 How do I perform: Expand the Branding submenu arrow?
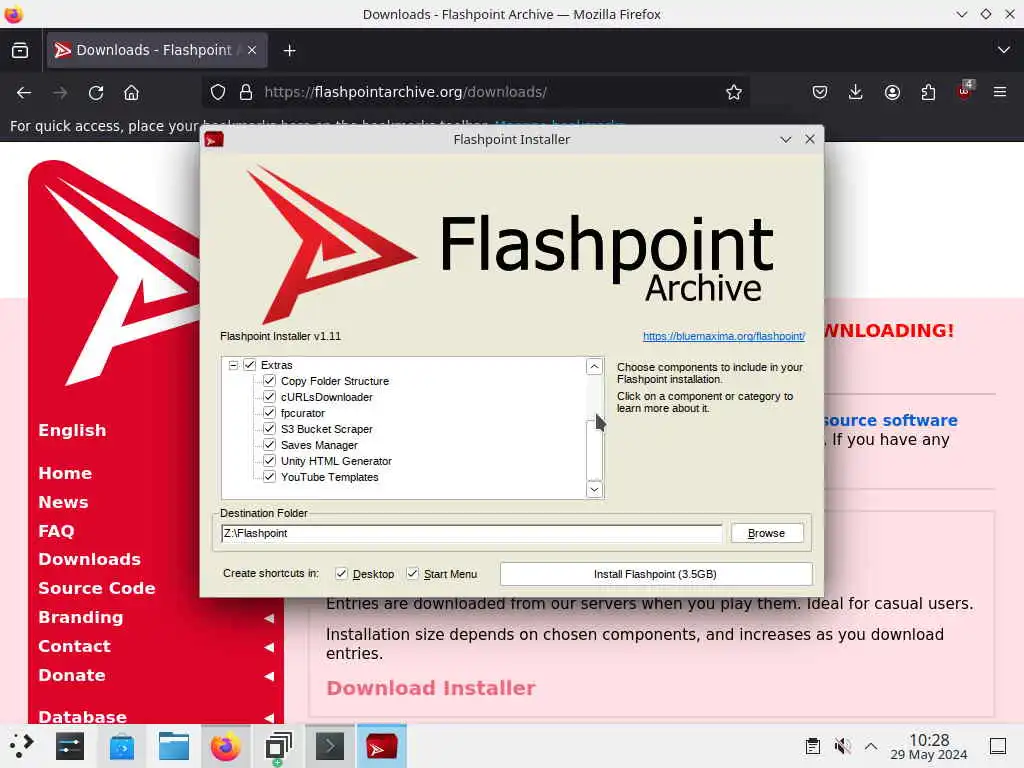click(269, 618)
